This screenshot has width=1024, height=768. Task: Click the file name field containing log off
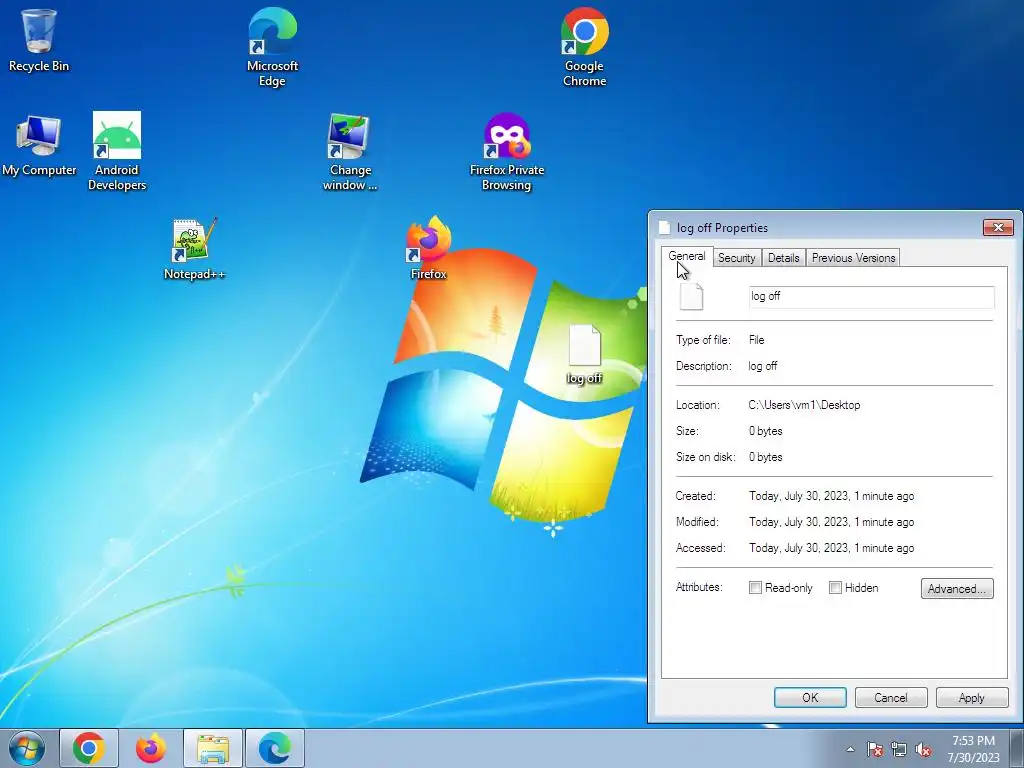click(x=872, y=296)
